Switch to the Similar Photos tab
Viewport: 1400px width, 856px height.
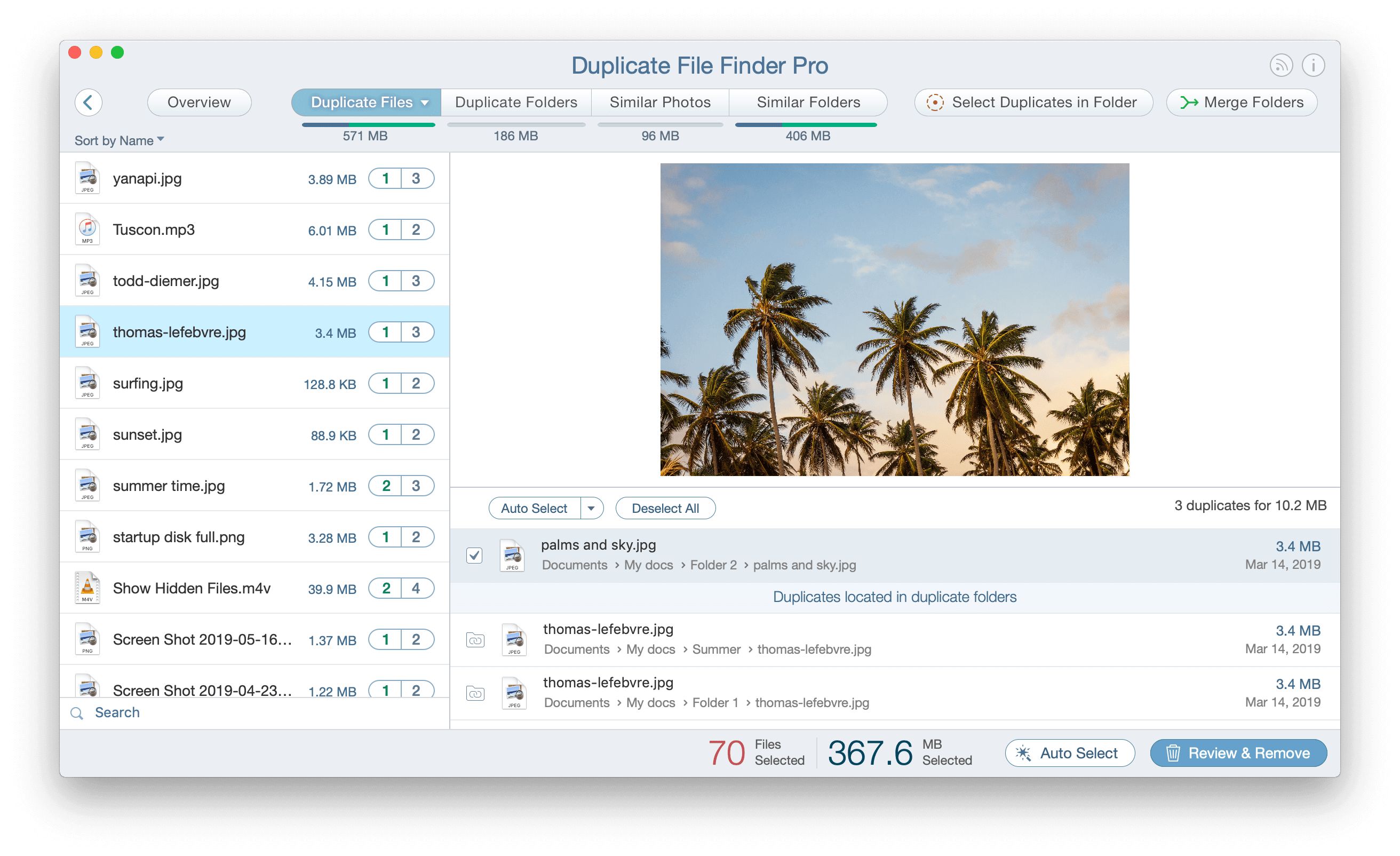(x=660, y=101)
